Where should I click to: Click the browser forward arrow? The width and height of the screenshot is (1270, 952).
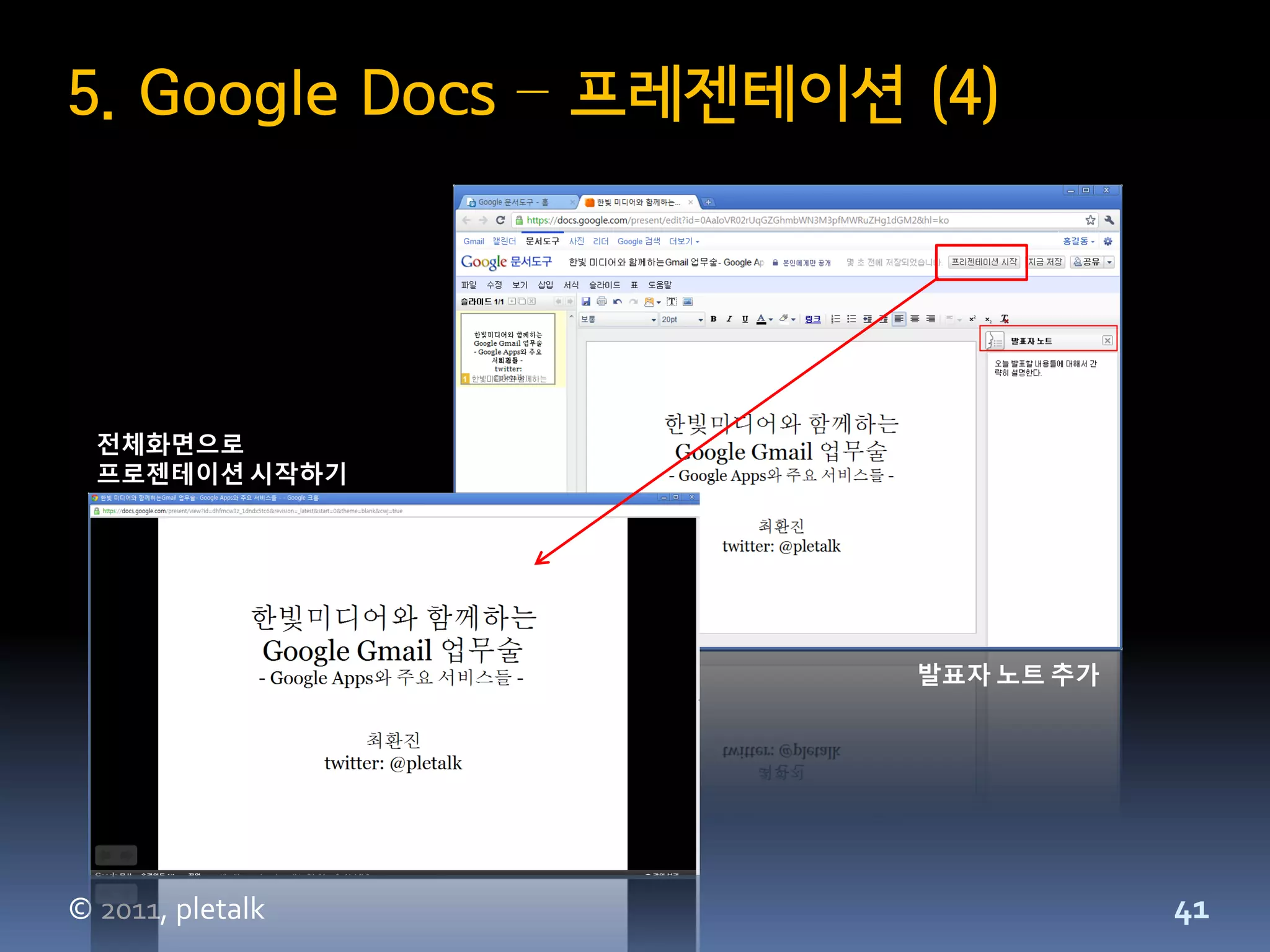tap(483, 221)
